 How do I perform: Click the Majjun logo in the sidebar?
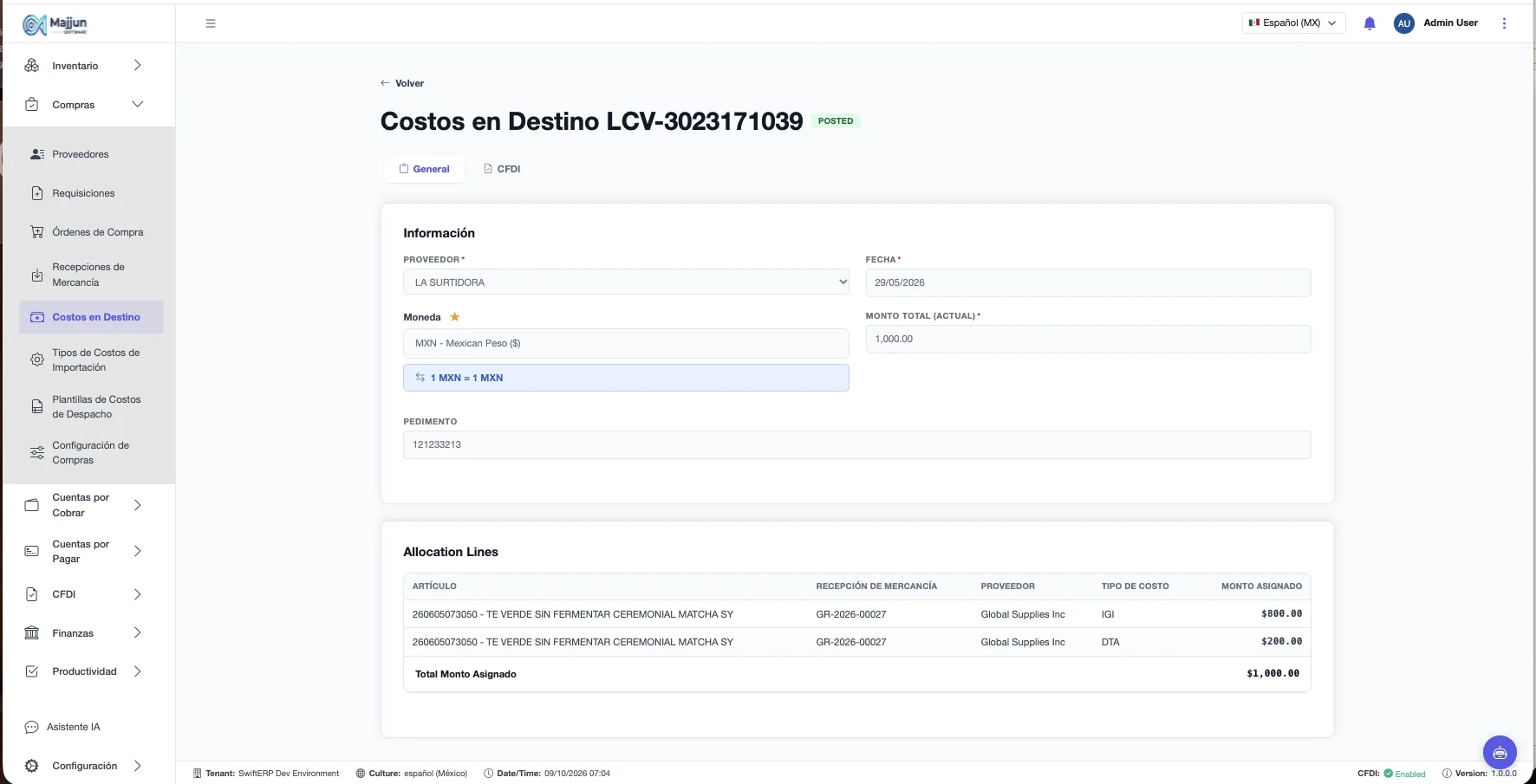[55, 24]
